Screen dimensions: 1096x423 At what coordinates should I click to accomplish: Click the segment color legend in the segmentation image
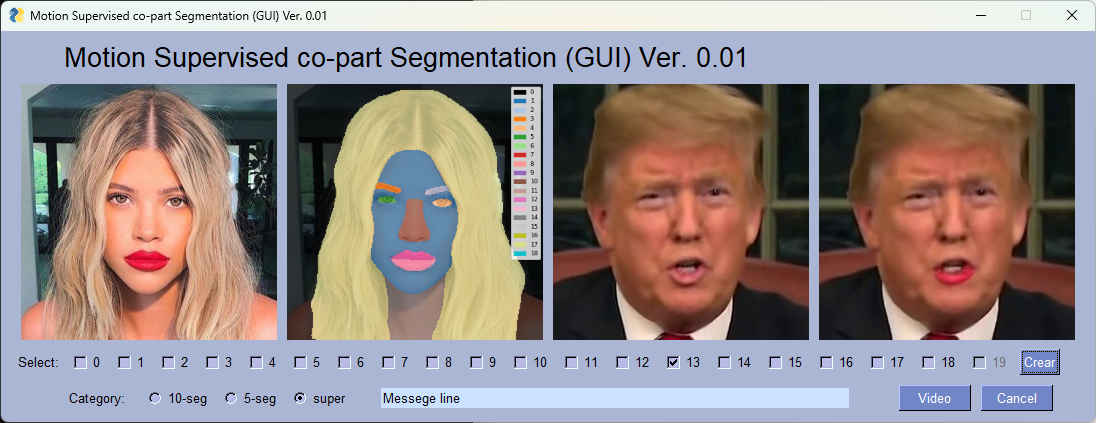pyautogui.click(x=526, y=173)
